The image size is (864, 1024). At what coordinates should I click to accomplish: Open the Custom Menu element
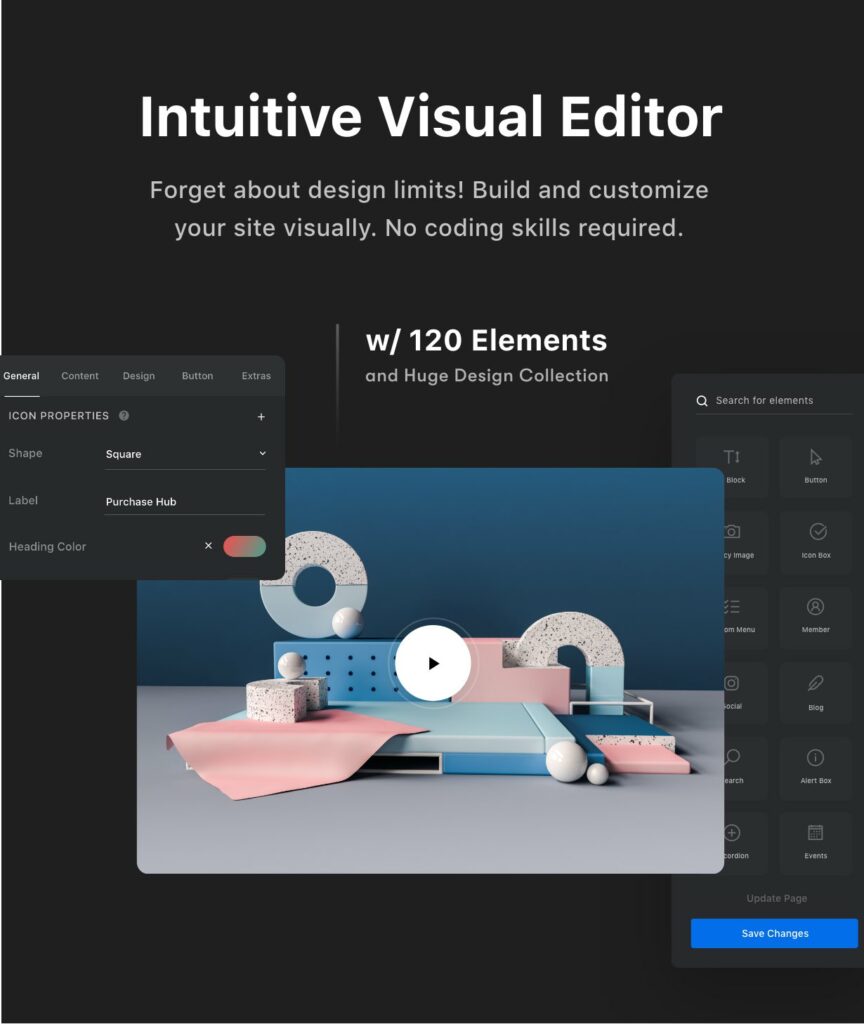click(733, 616)
